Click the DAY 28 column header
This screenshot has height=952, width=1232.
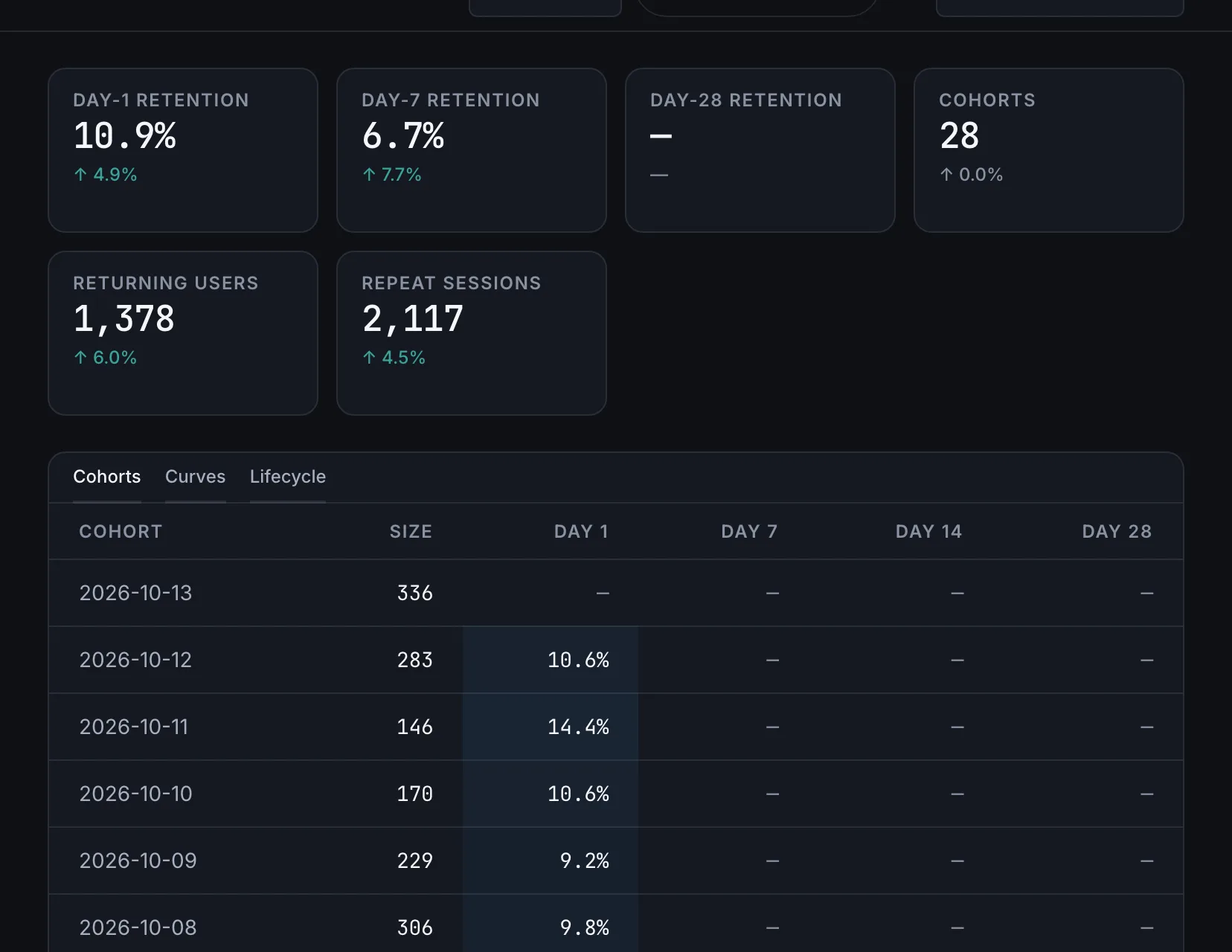tap(1117, 532)
